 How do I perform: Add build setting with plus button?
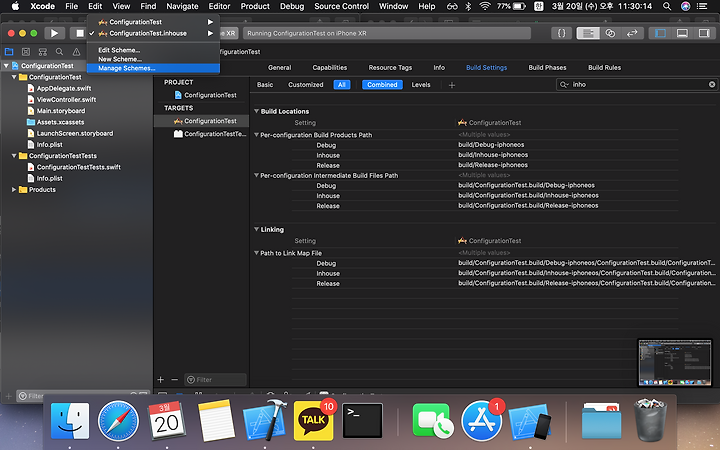[x=452, y=85]
